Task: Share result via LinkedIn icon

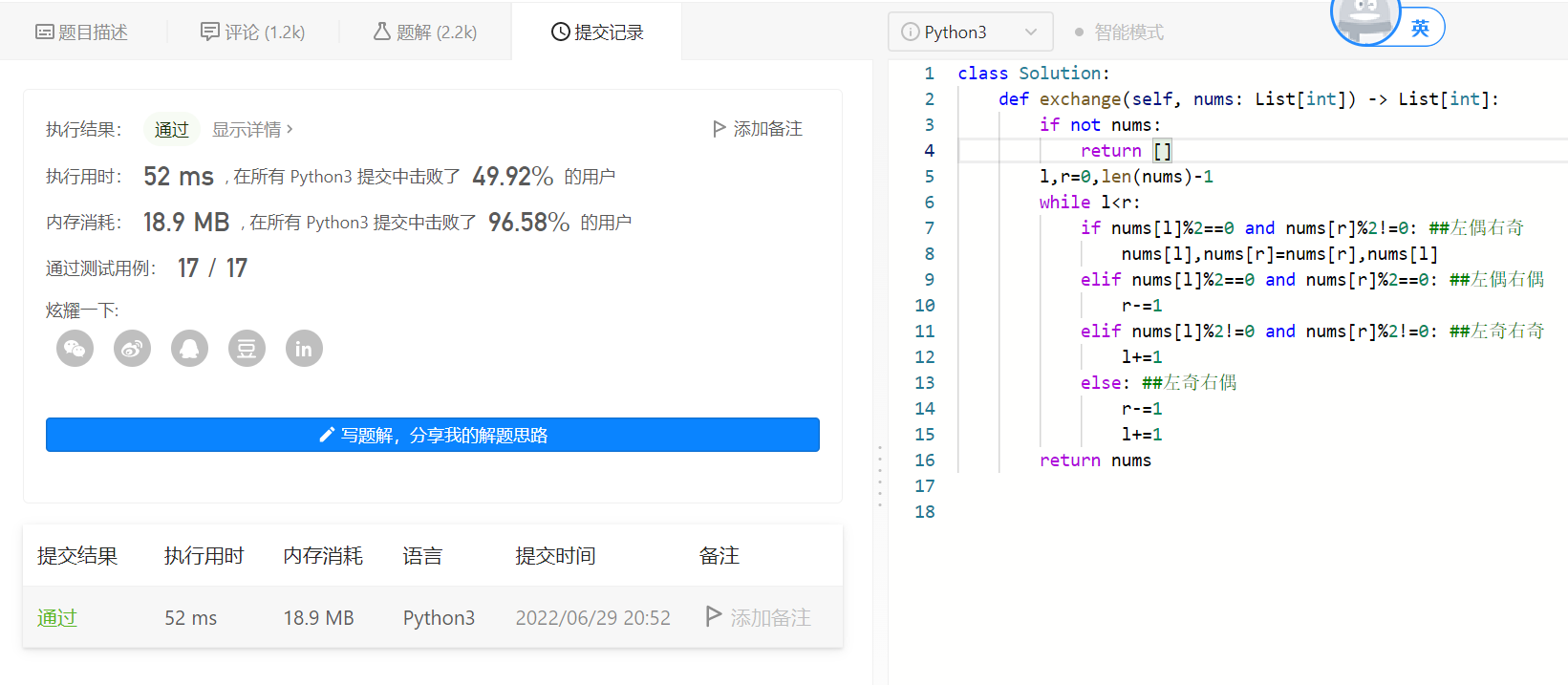Action: pyautogui.click(x=304, y=349)
